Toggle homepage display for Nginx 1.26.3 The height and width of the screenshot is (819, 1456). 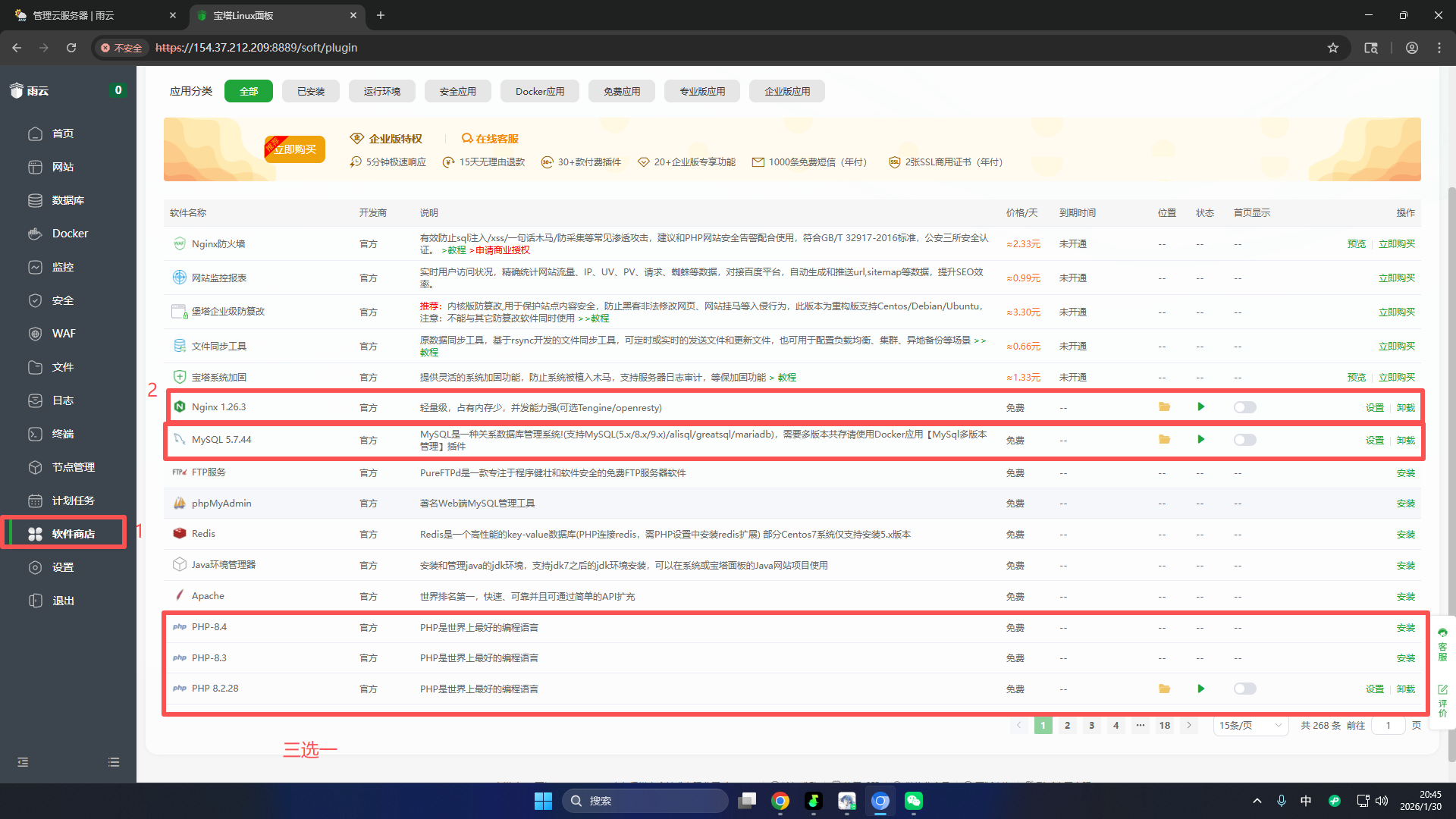1244,407
